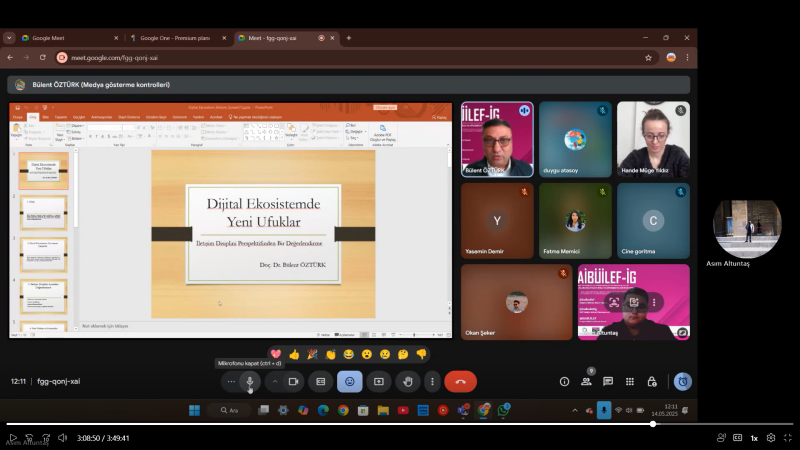Image resolution: width=800 pixels, height=450 pixels.
Task: Click duygu atasoy participant tile
Action: 575,139
